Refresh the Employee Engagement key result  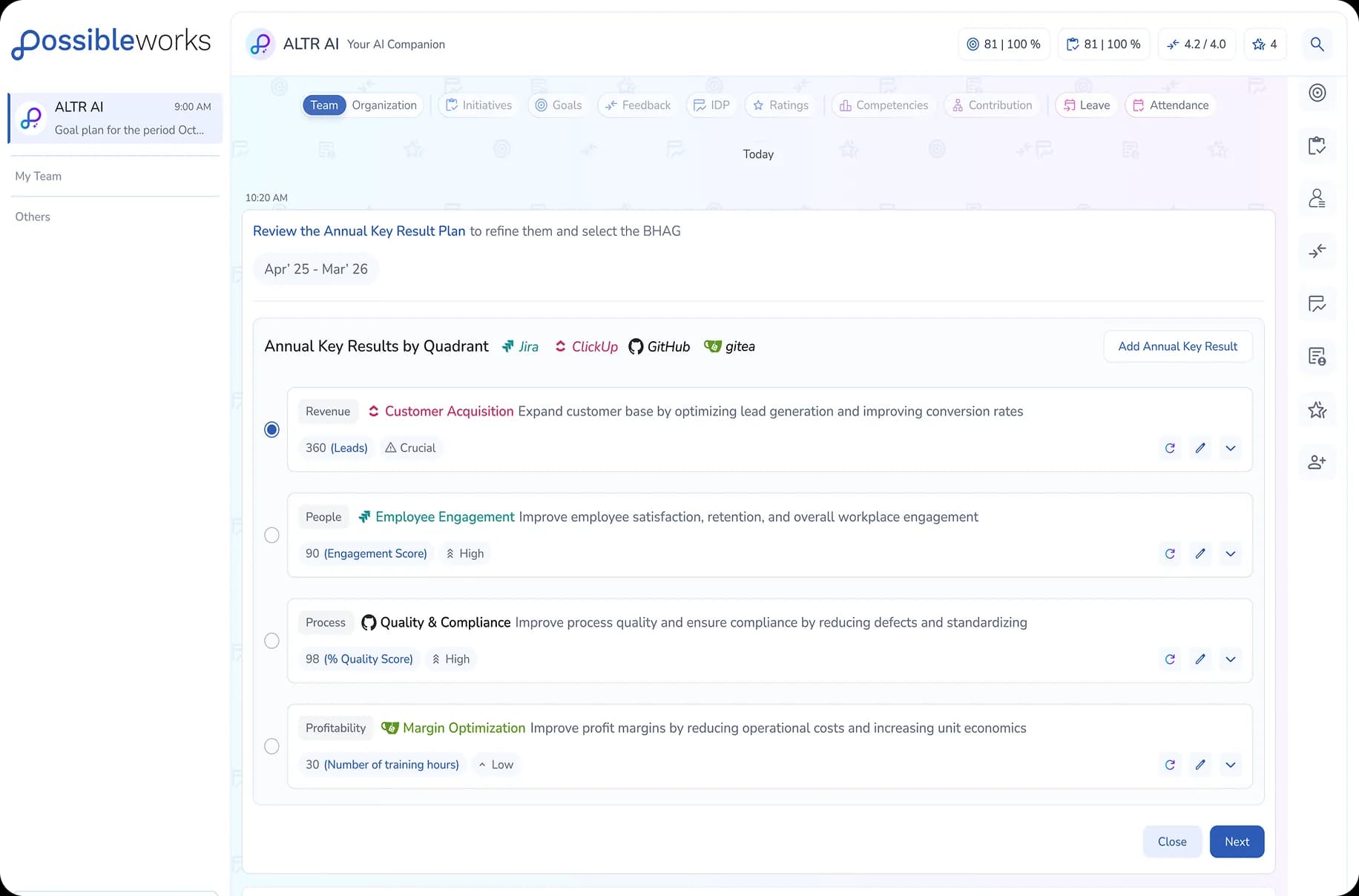click(x=1170, y=553)
